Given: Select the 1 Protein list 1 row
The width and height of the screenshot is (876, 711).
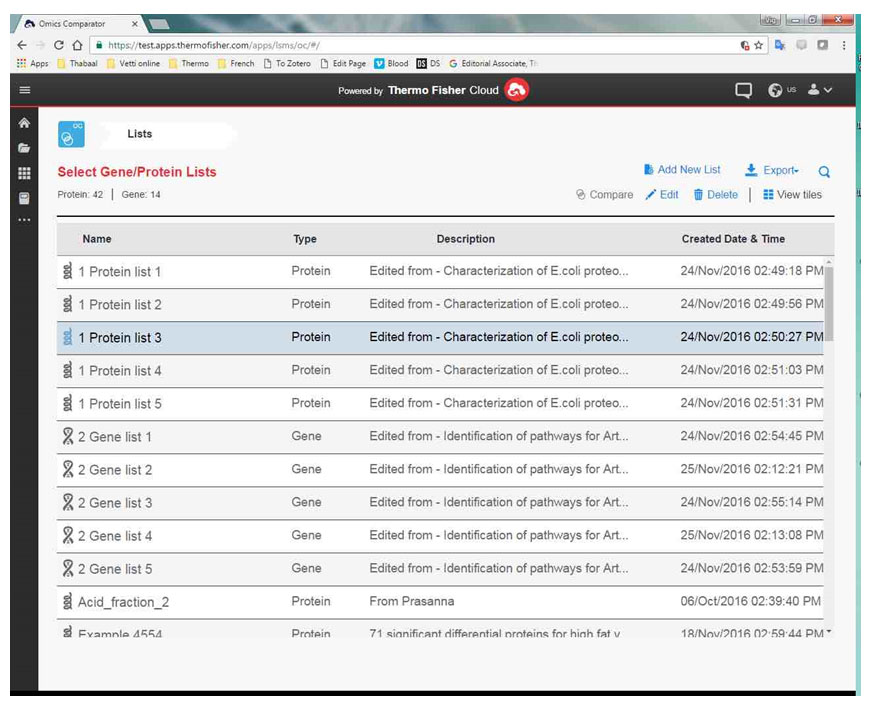Looking at the screenshot, I should (440, 271).
